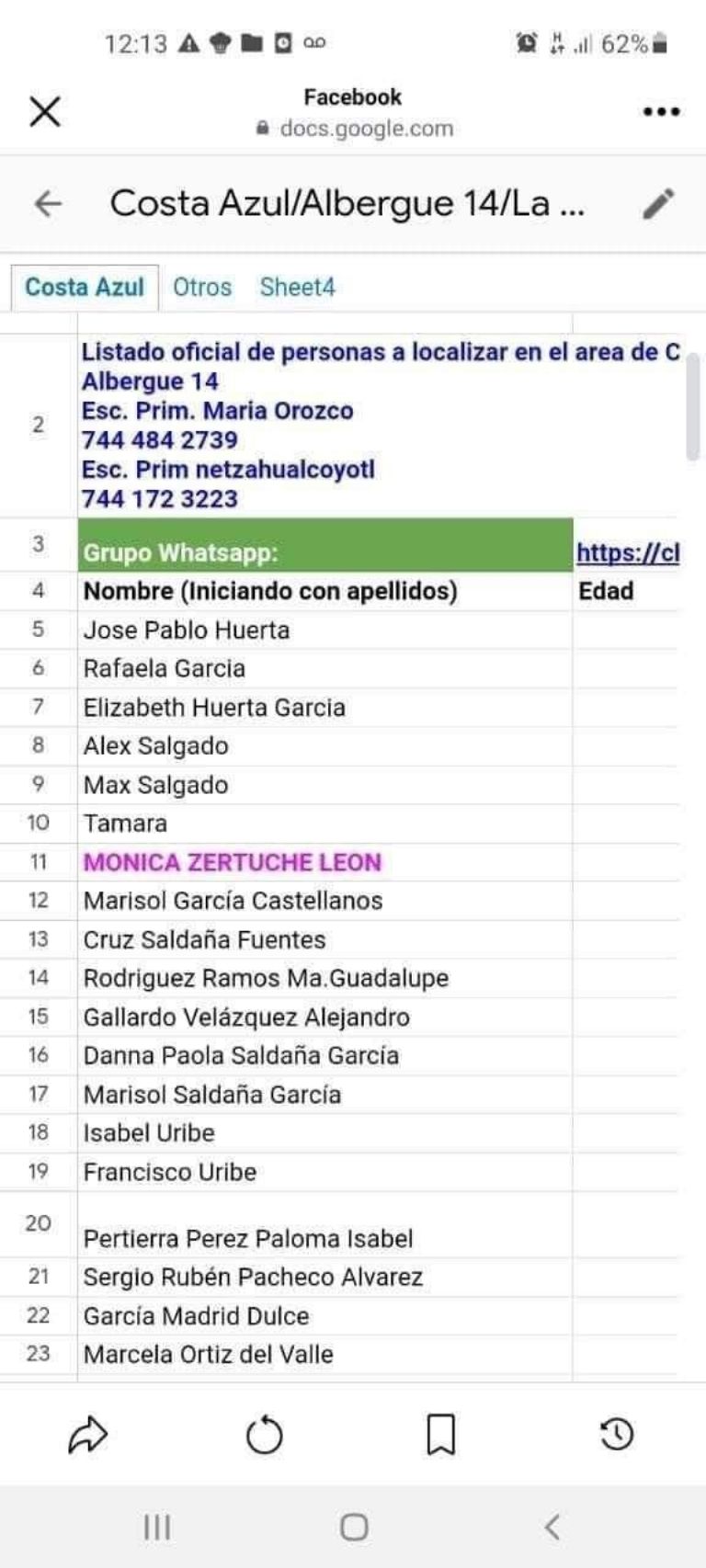Switch to the Otros sheet tab
Image resolution: width=706 pixels, height=1568 pixels.
tap(202, 288)
